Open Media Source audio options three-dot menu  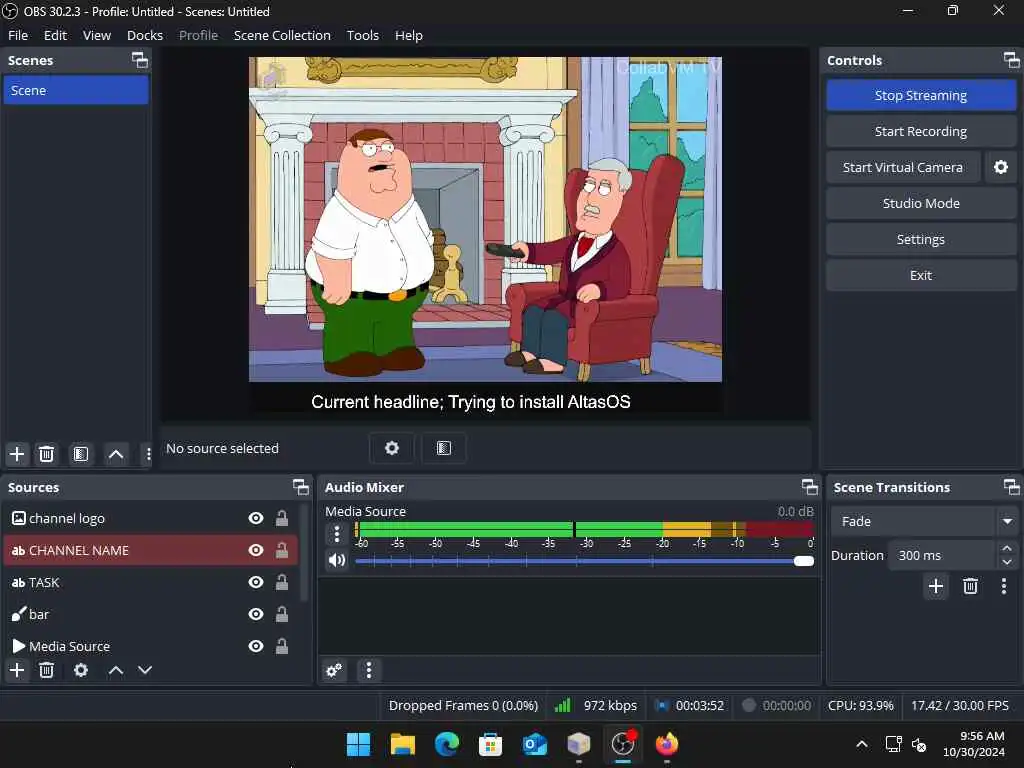click(x=337, y=534)
